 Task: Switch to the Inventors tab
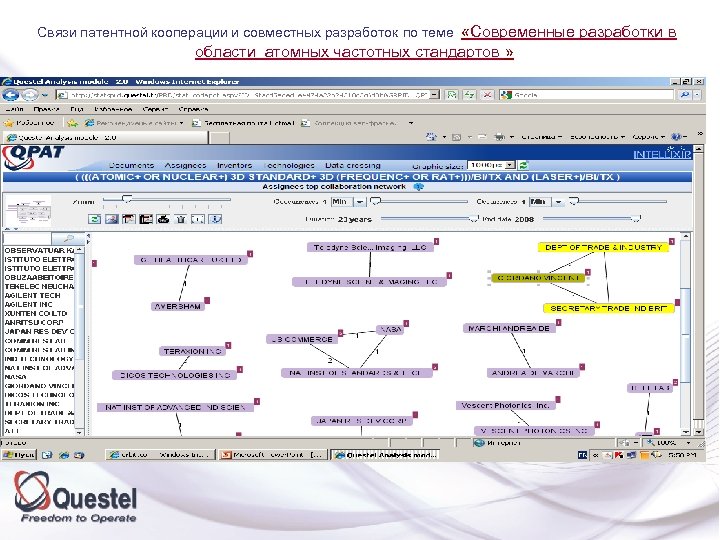235,165
